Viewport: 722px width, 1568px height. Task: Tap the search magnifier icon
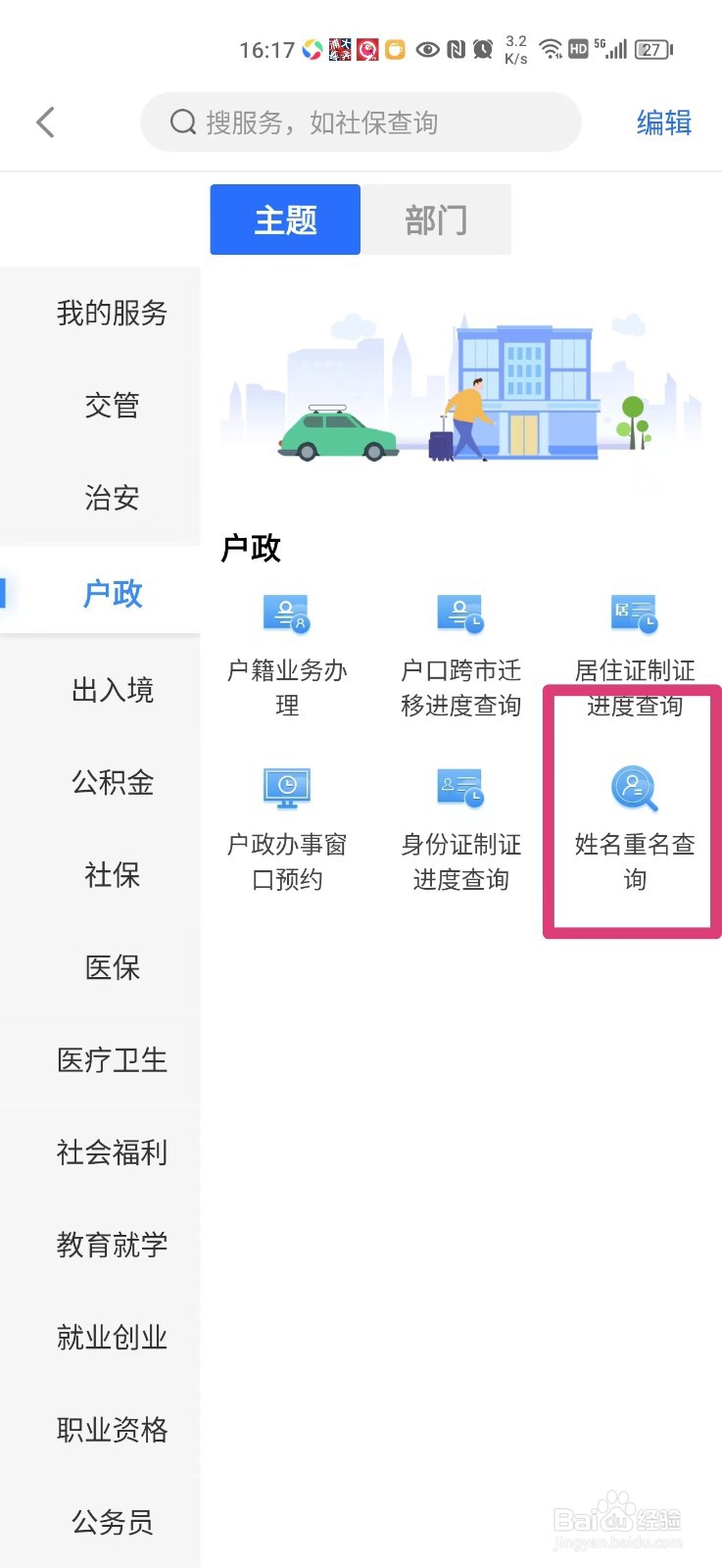point(183,122)
